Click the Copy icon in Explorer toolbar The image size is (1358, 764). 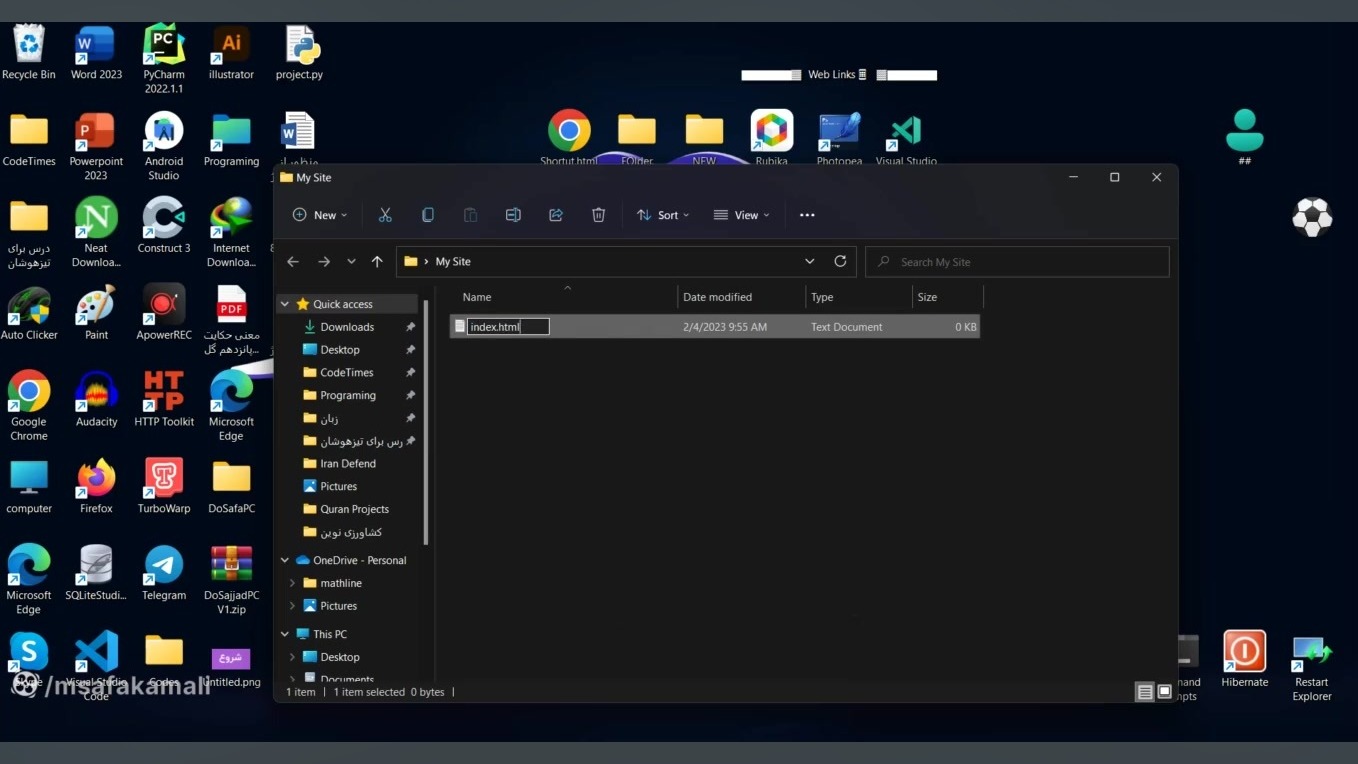(x=428, y=215)
